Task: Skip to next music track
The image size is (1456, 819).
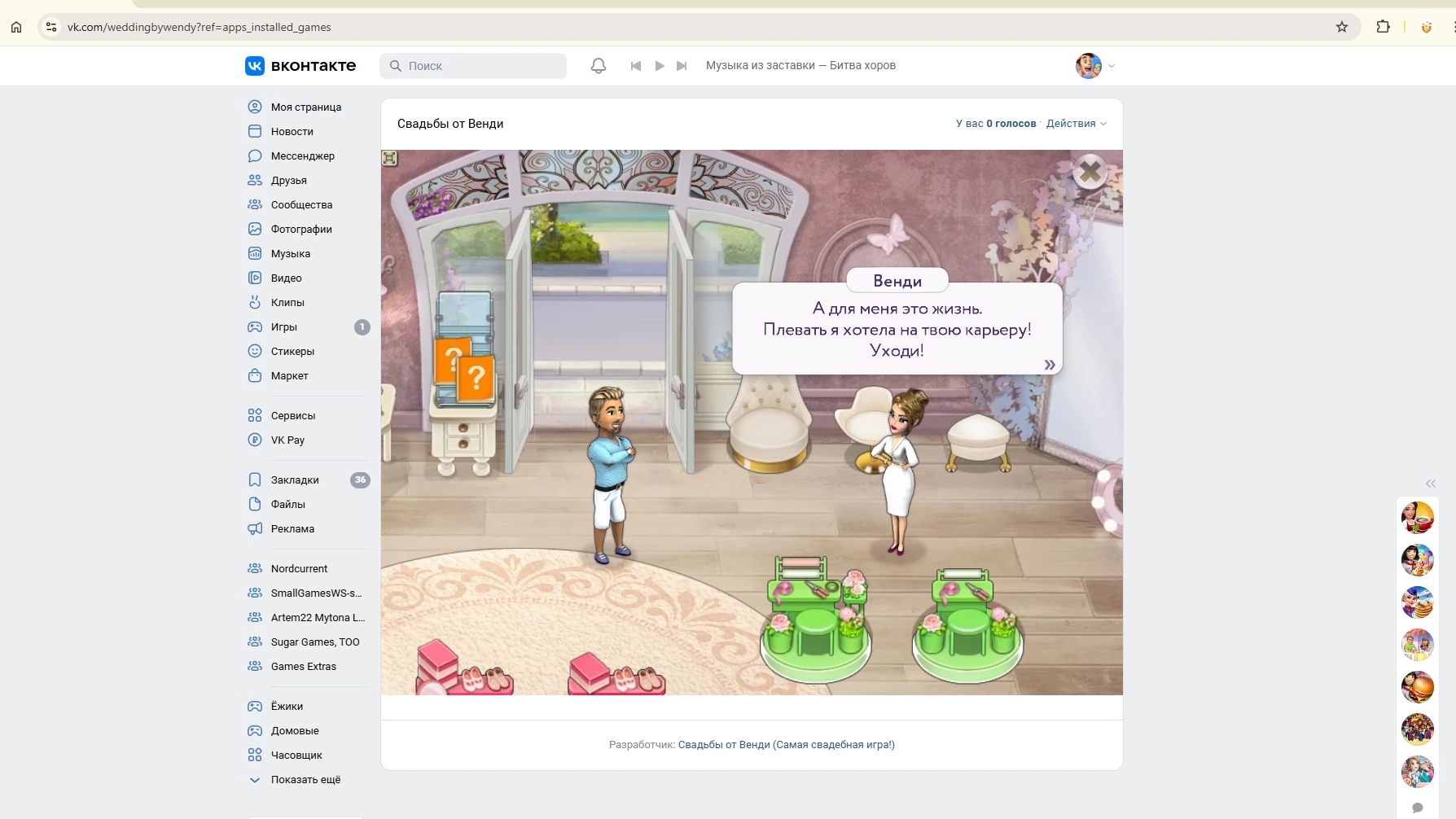Action: click(x=682, y=66)
